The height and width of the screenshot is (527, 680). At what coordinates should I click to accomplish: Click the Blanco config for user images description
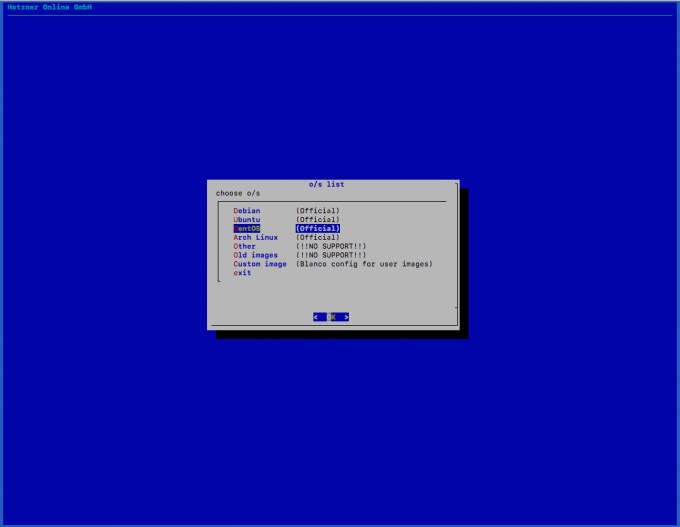(x=364, y=264)
